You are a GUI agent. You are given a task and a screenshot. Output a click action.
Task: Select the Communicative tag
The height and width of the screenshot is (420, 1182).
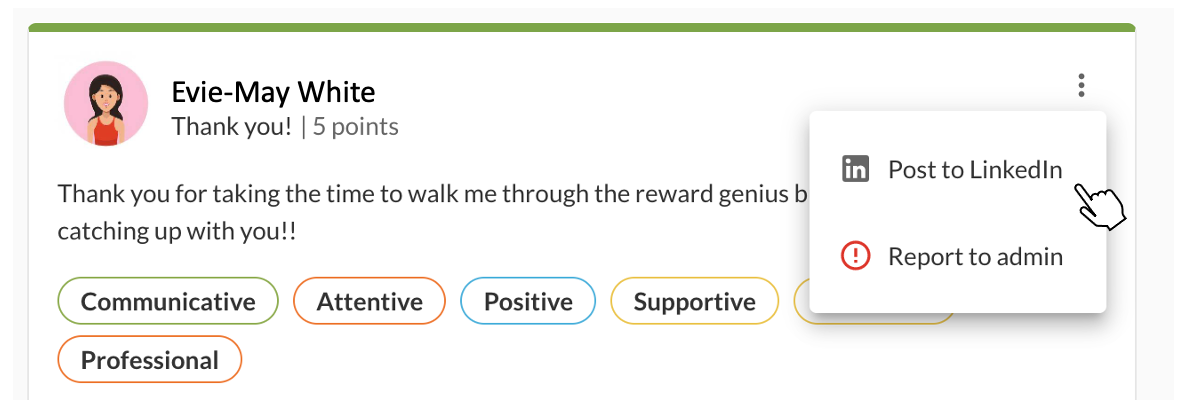tap(168, 302)
